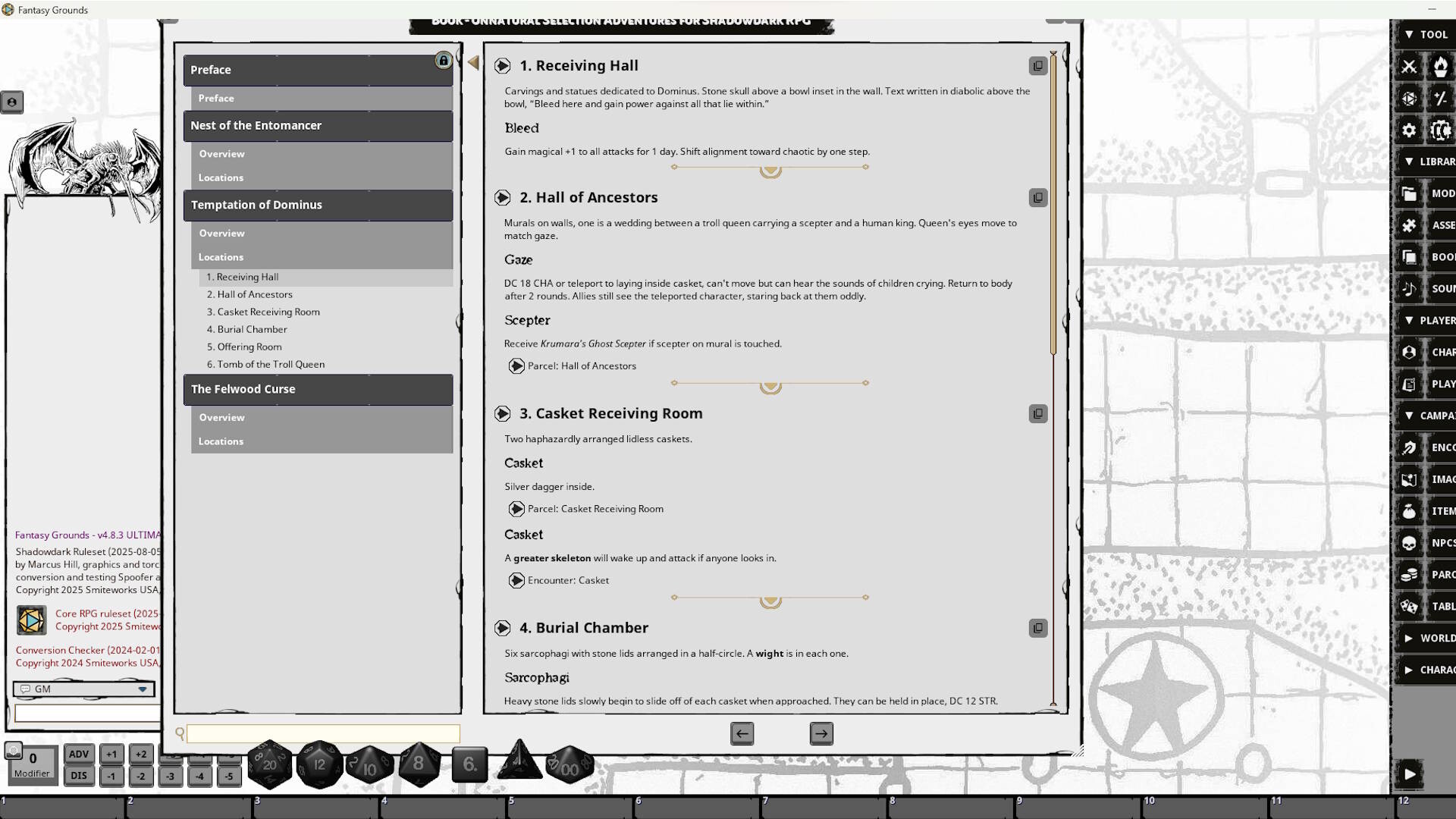This screenshot has width=1456, height=819.
Task: Select Preface in the table of contents
Action: (215, 98)
